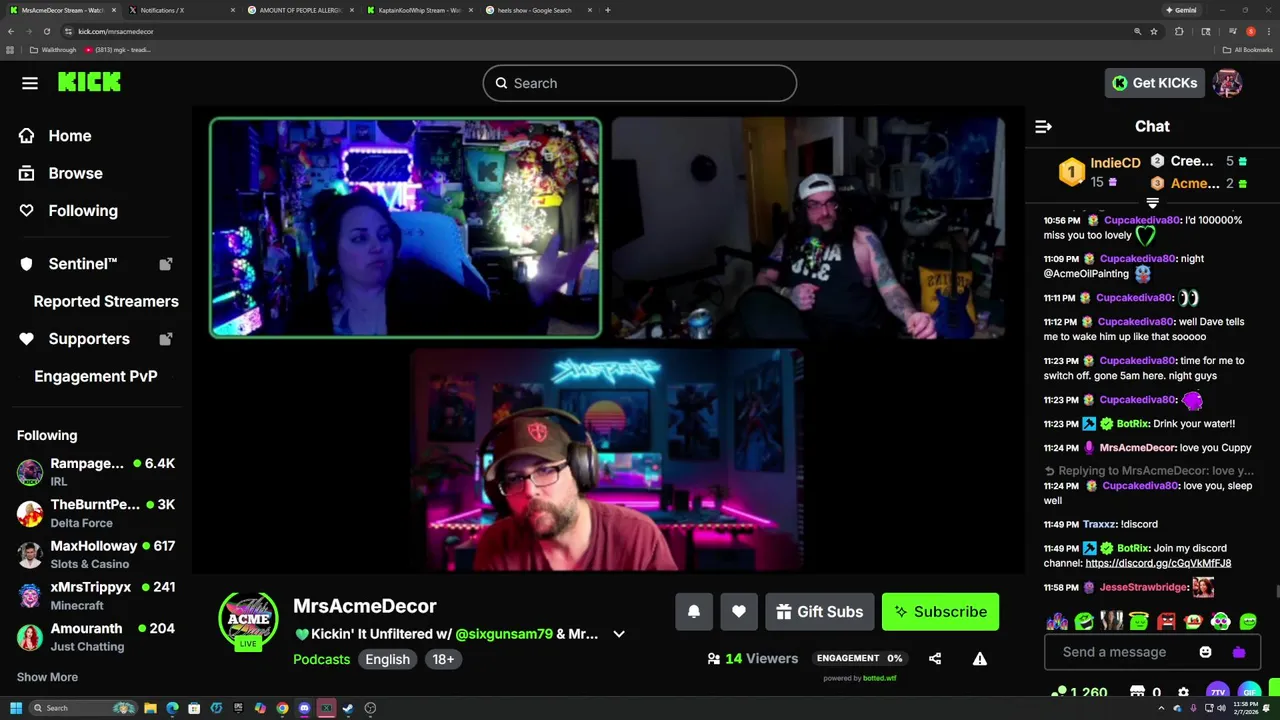Click the channel points 1,260 counter
Image resolution: width=1280 pixels, height=720 pixels.
[1080, 692]
